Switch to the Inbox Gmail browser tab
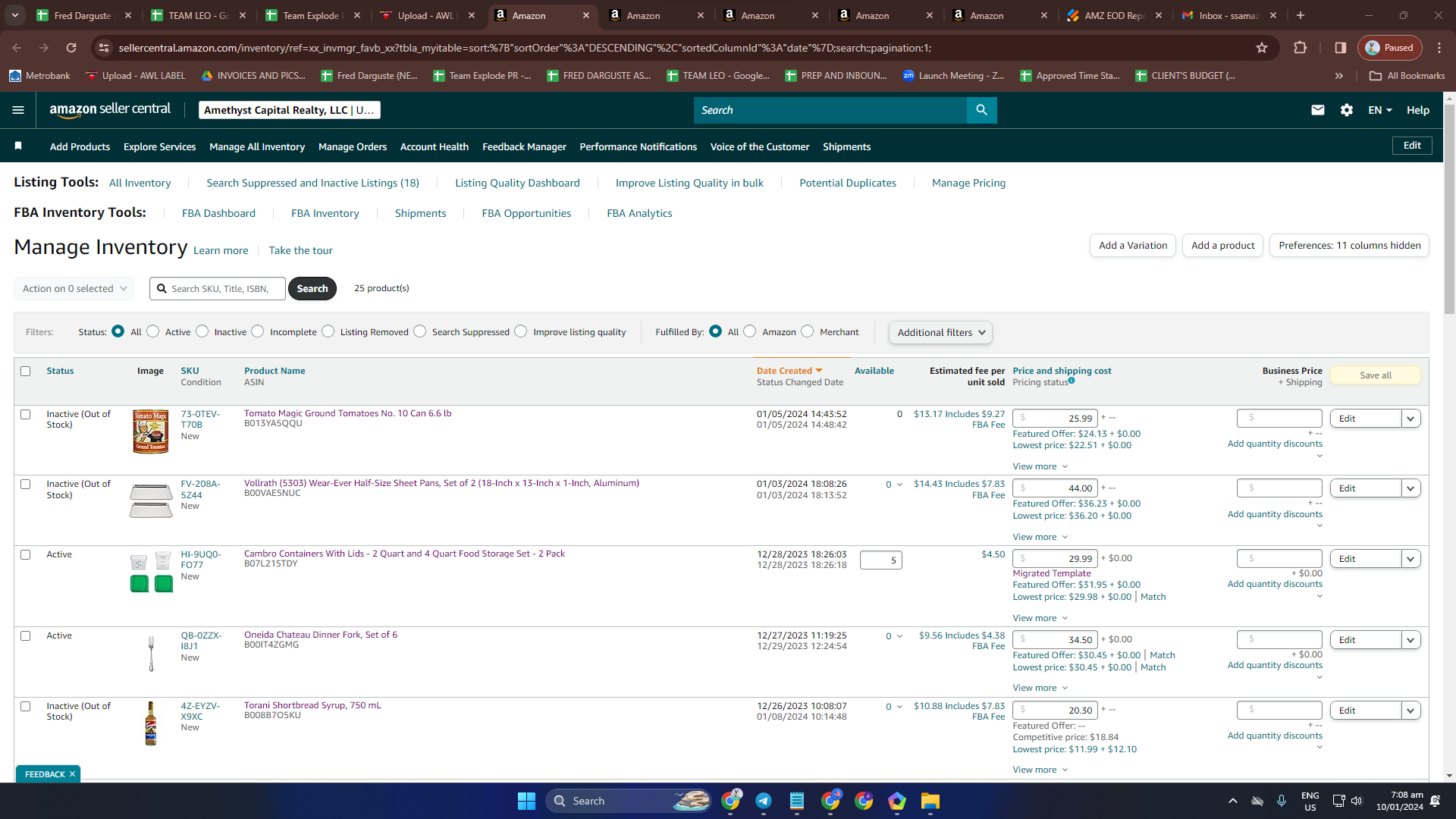 [x=1228, y=15]
